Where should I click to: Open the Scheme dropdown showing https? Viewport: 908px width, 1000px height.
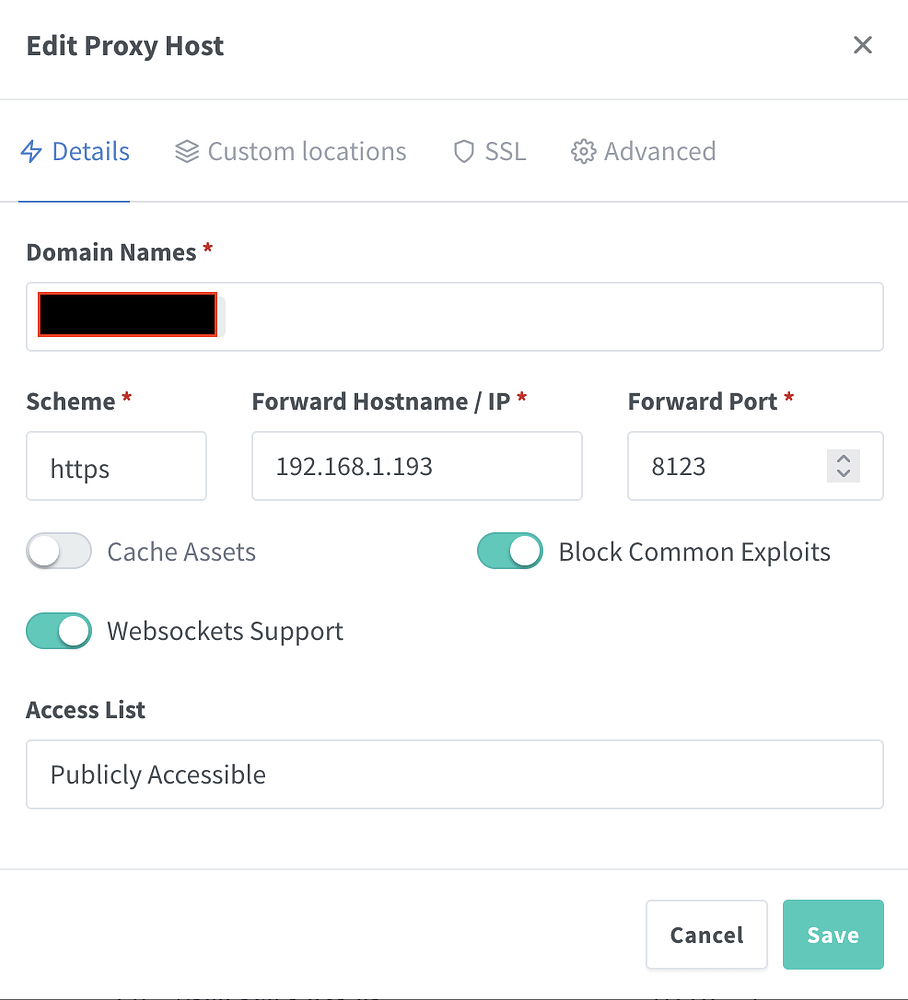pyautogui.click(x=116, y=466)
